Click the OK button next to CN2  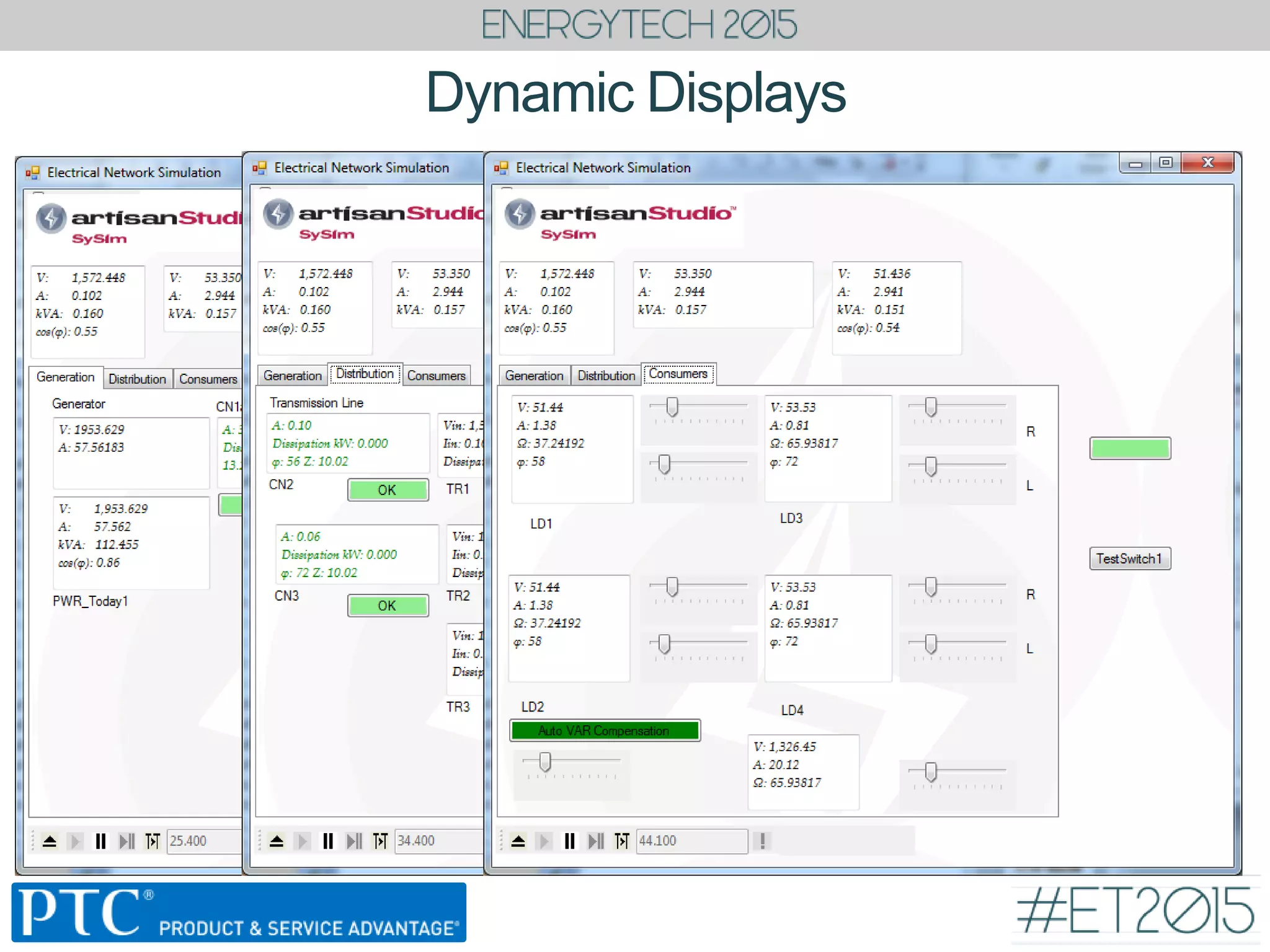pyautogui.click(x=388, y=490)
